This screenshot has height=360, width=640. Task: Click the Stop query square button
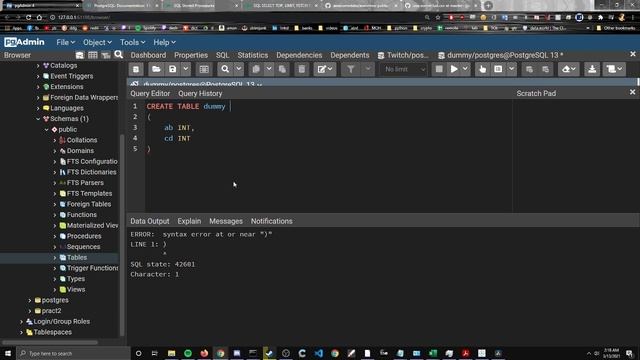pyautogui.click(x=439, y=69)
